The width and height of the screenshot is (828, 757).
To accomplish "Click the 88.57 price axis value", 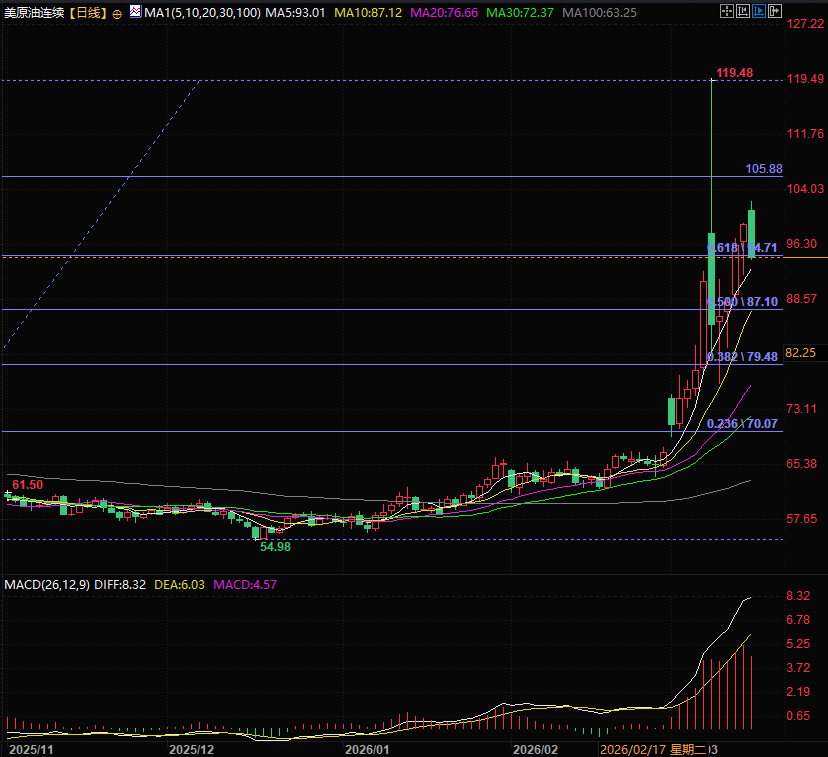I will (802, 299).
